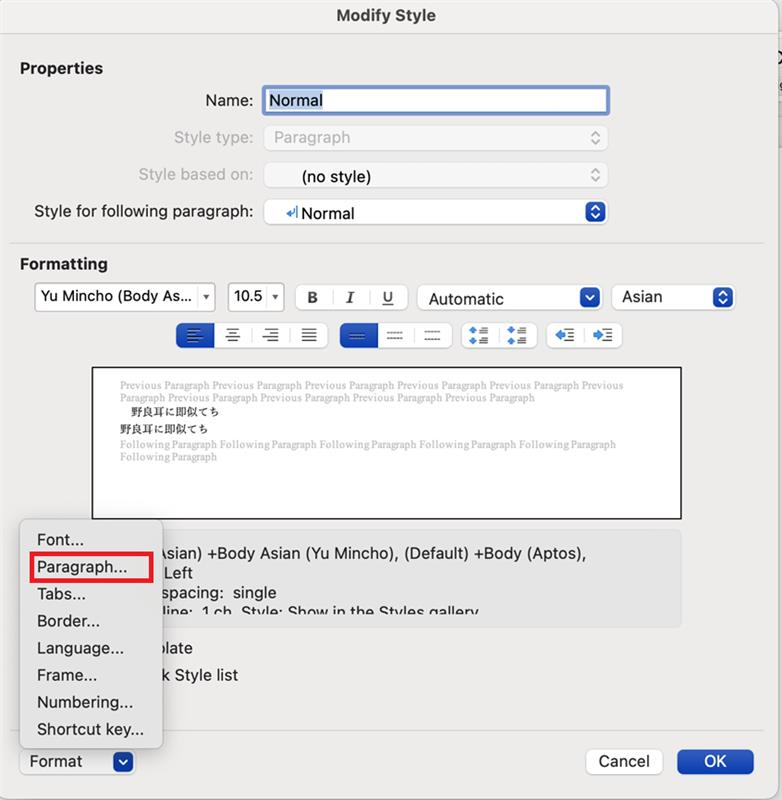
Task: Open Style for following paragraph dropdown
Action: (436, 212)
